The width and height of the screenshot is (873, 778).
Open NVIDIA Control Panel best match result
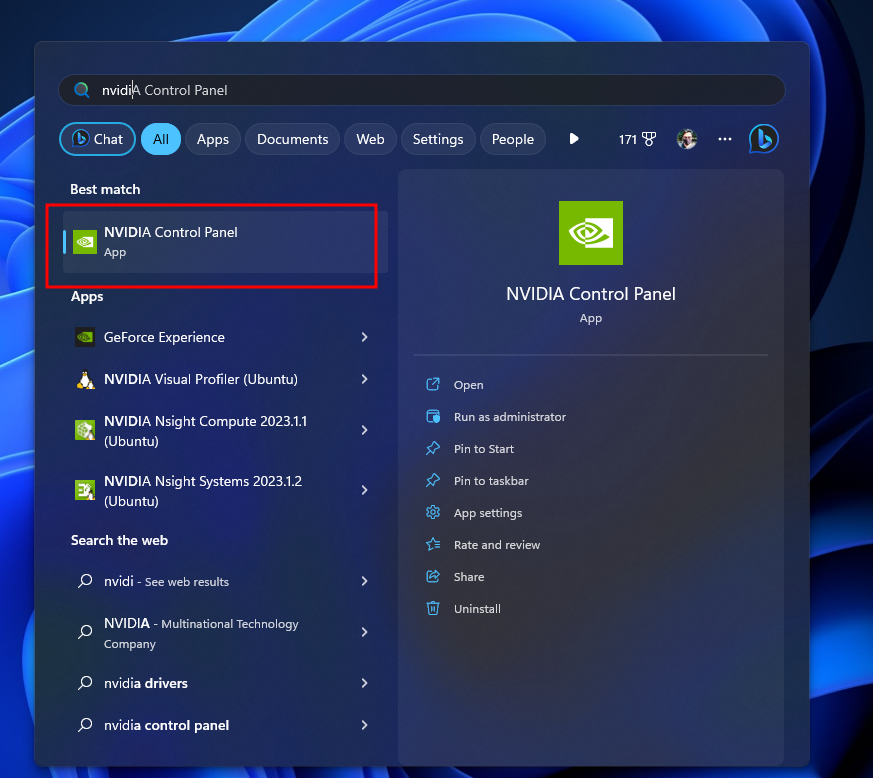point(225,242)
